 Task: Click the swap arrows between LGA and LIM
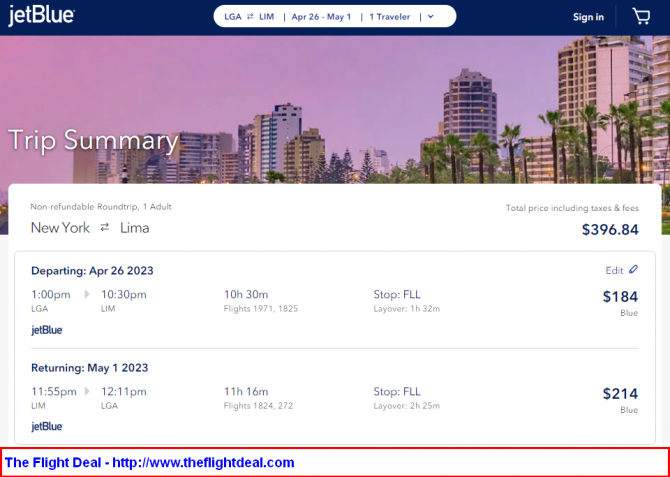point(250,17)
